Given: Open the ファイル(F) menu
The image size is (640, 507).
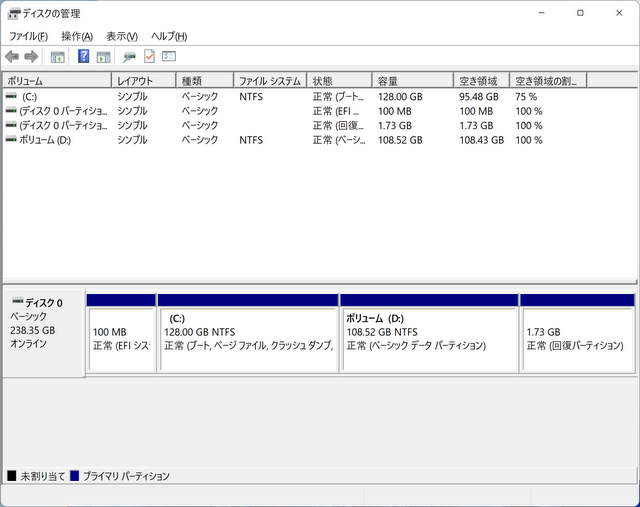Looking at the screenshot, I should tap(28, 36).
